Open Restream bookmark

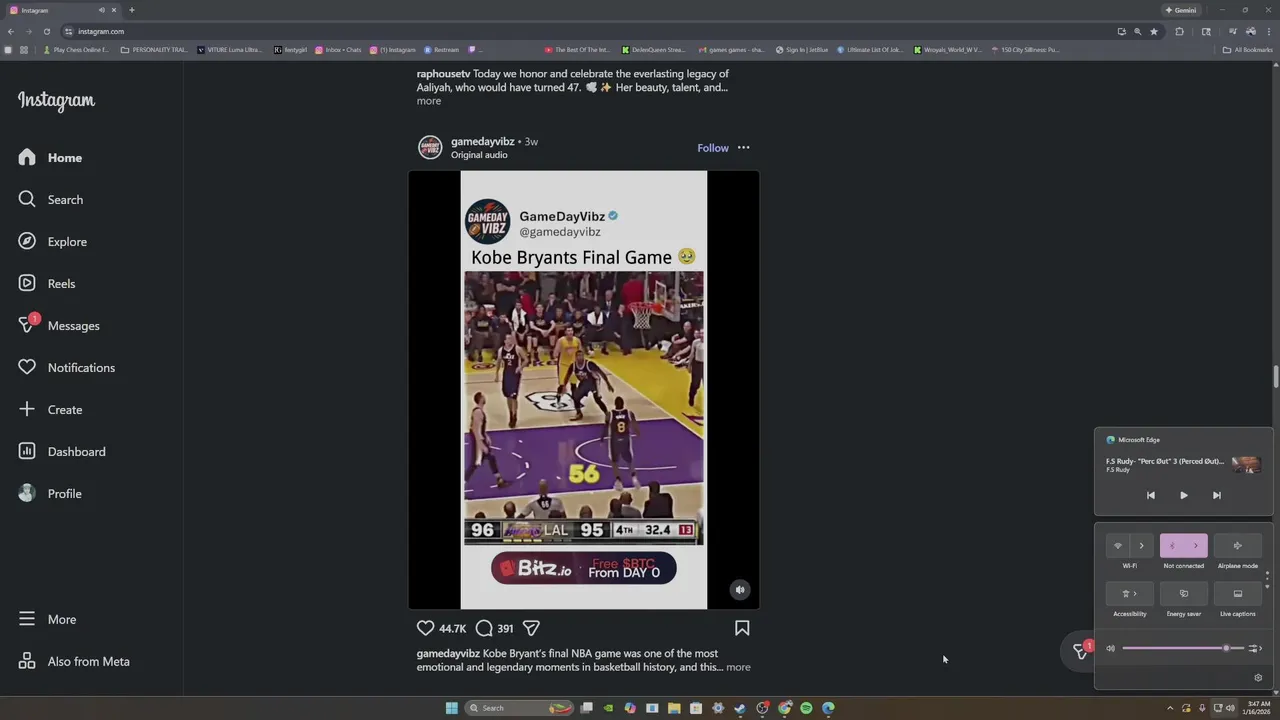[x=441, y=49]
